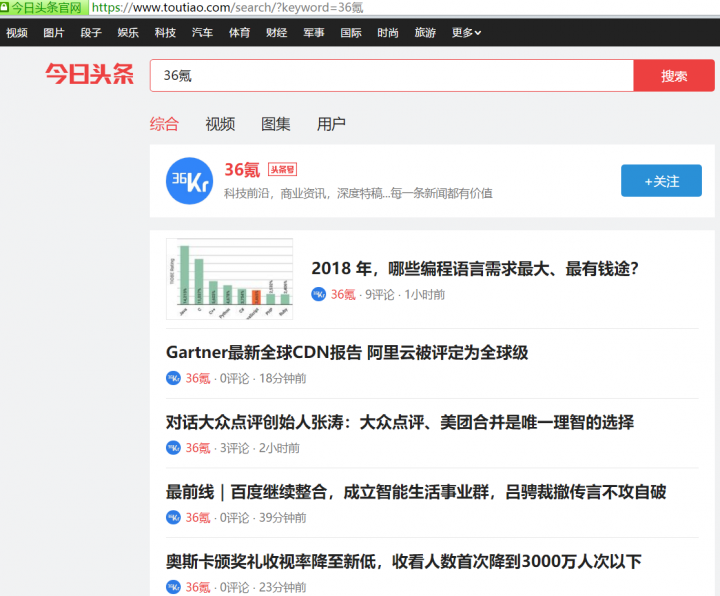This screenshot has width=720, height=596.
Task: Click the 科技前沿，商业资讯 description text
Action: point(358,193)
